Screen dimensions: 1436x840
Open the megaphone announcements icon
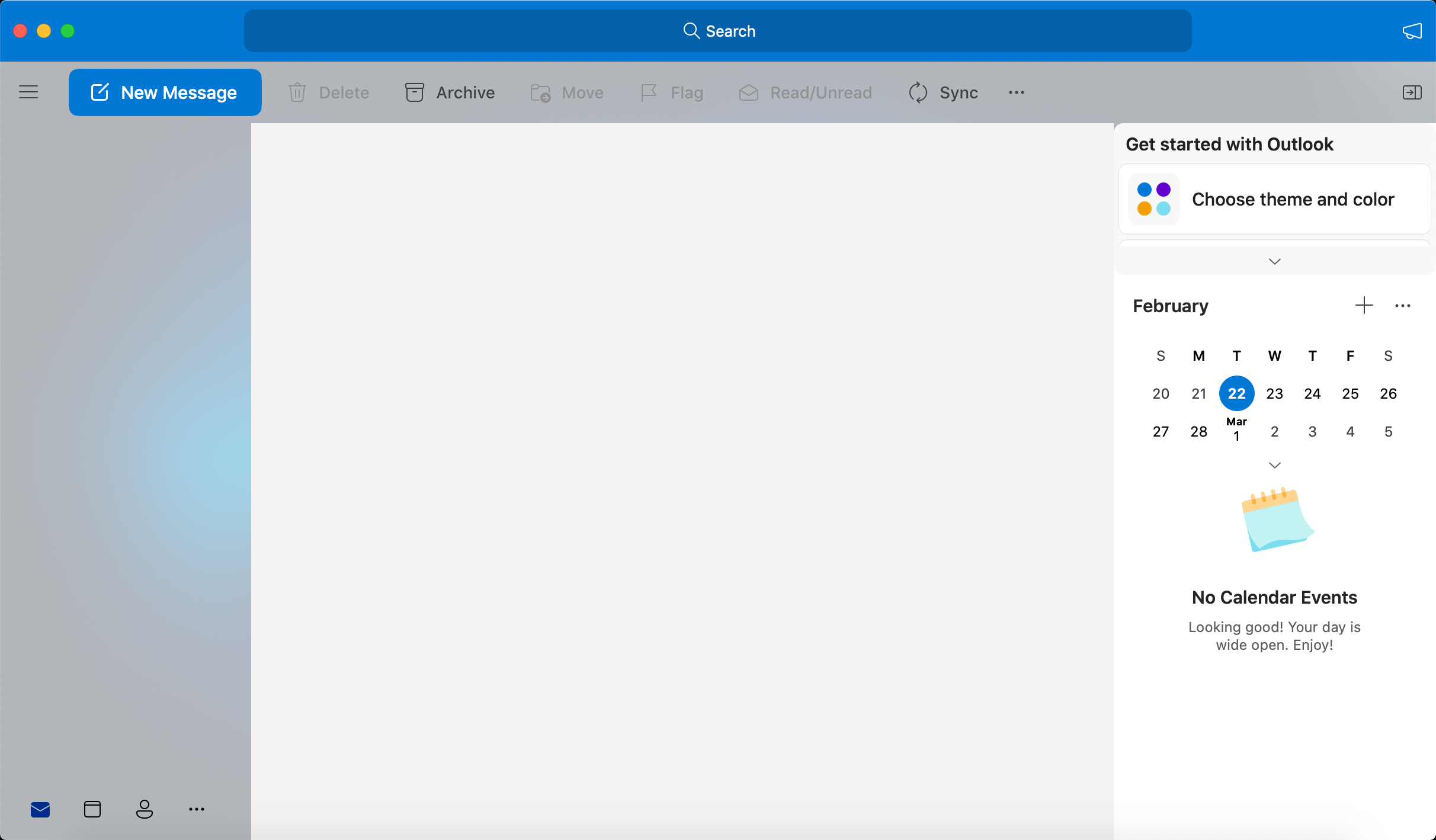point(1412,31)
